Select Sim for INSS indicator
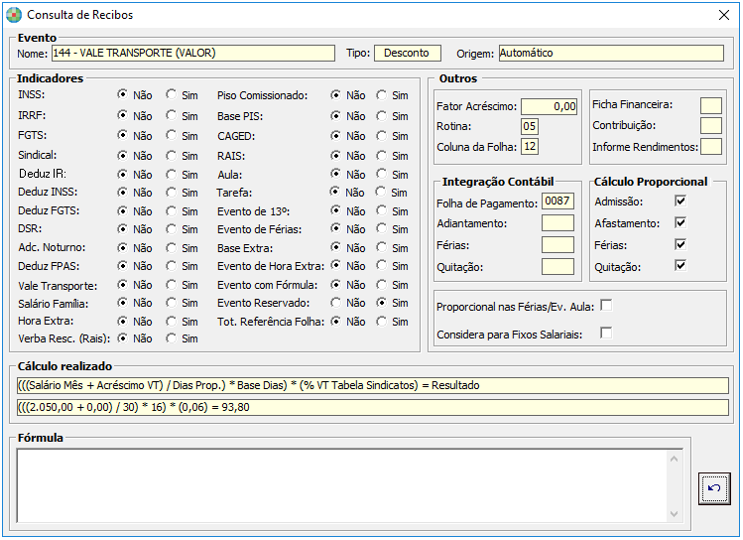Viewport: 743px width, 540px height. (x=171, y=95)
